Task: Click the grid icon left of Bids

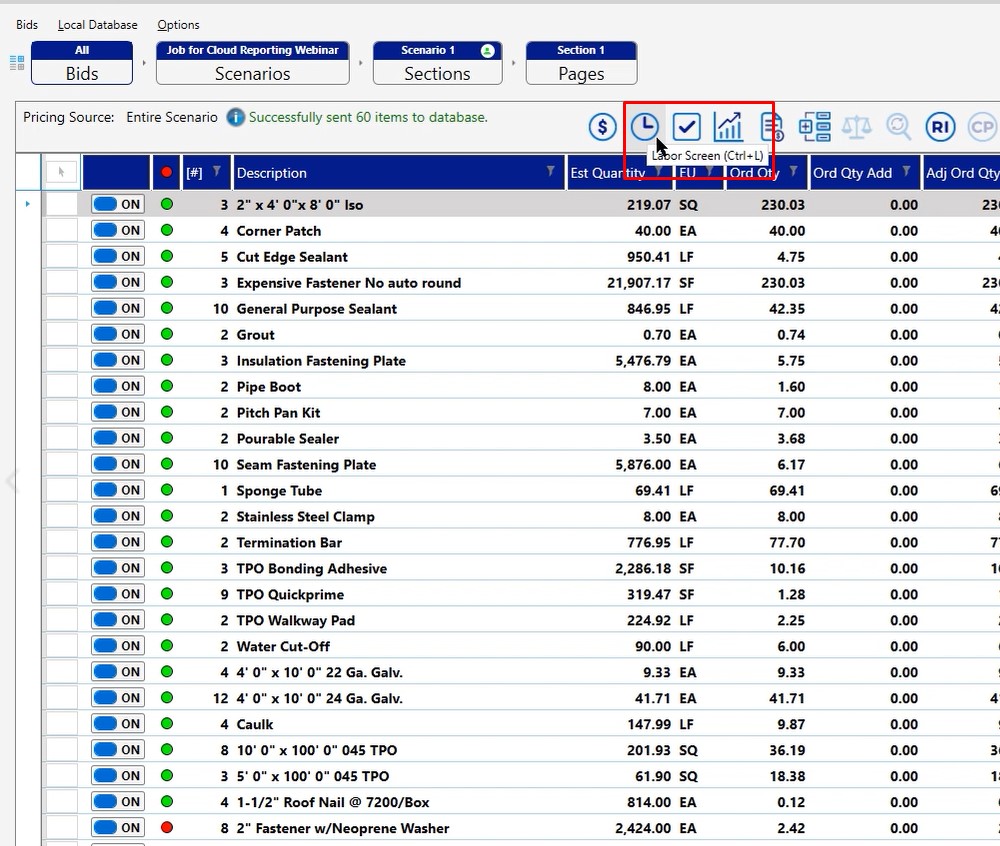Action: tap(17, 63)
